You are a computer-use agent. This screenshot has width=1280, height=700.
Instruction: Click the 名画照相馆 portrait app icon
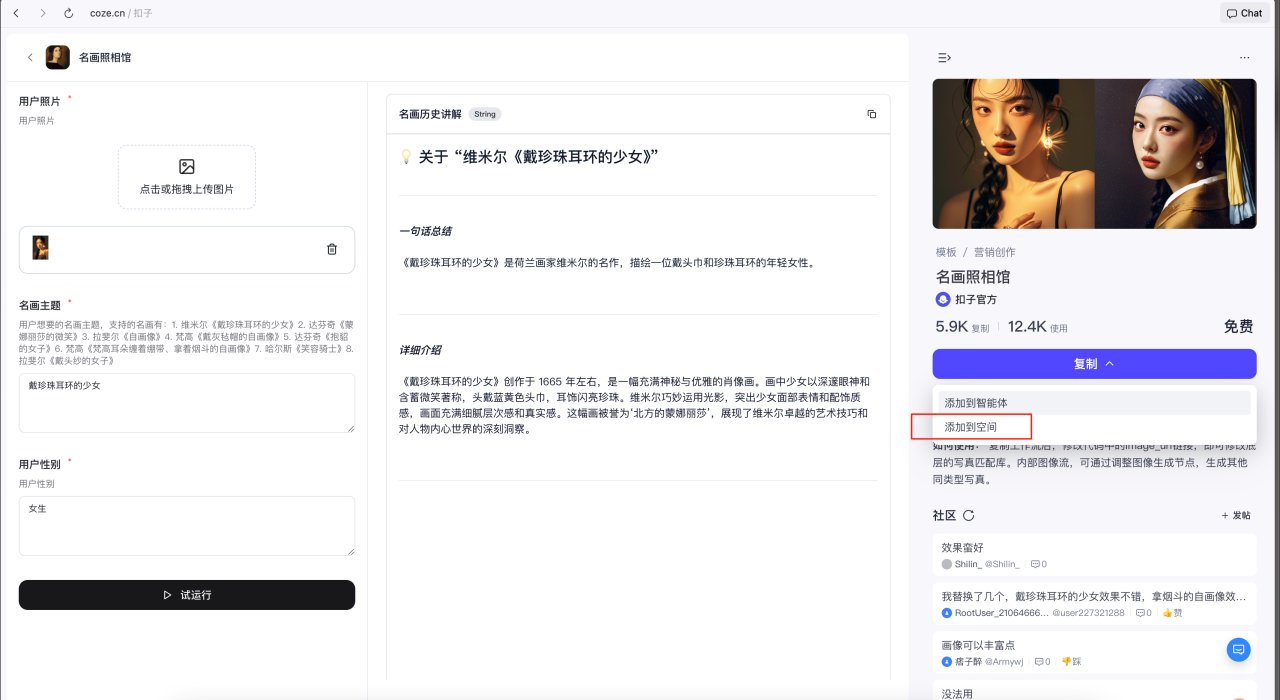pyautogui.click(x=58, y=57)
